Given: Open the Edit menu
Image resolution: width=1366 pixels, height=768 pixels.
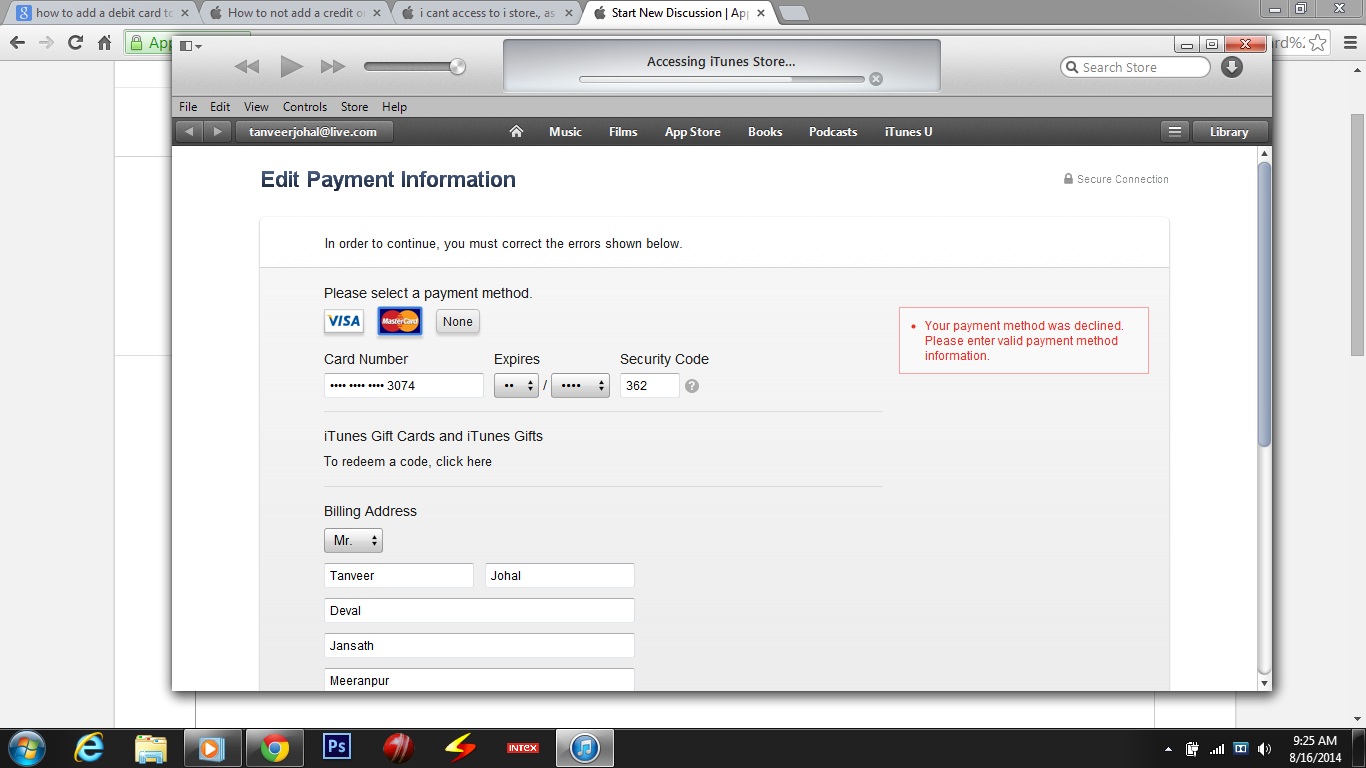Looking at the screenshot, I should 220,107.
